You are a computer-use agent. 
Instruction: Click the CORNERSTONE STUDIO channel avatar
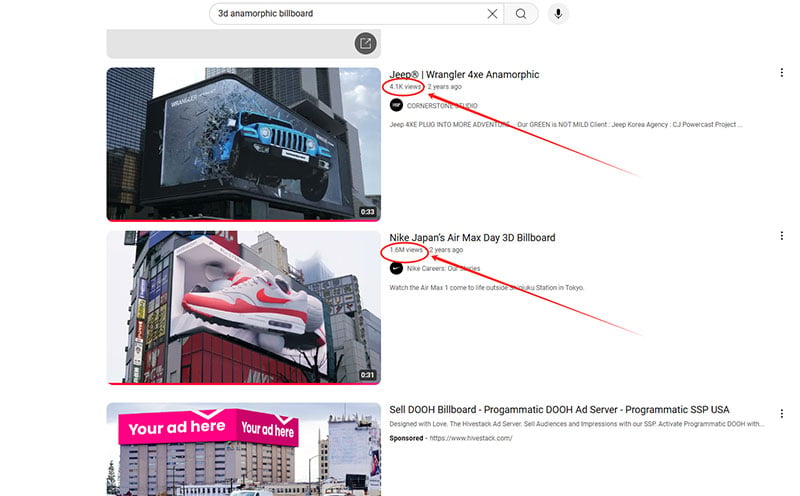(396, 106)
